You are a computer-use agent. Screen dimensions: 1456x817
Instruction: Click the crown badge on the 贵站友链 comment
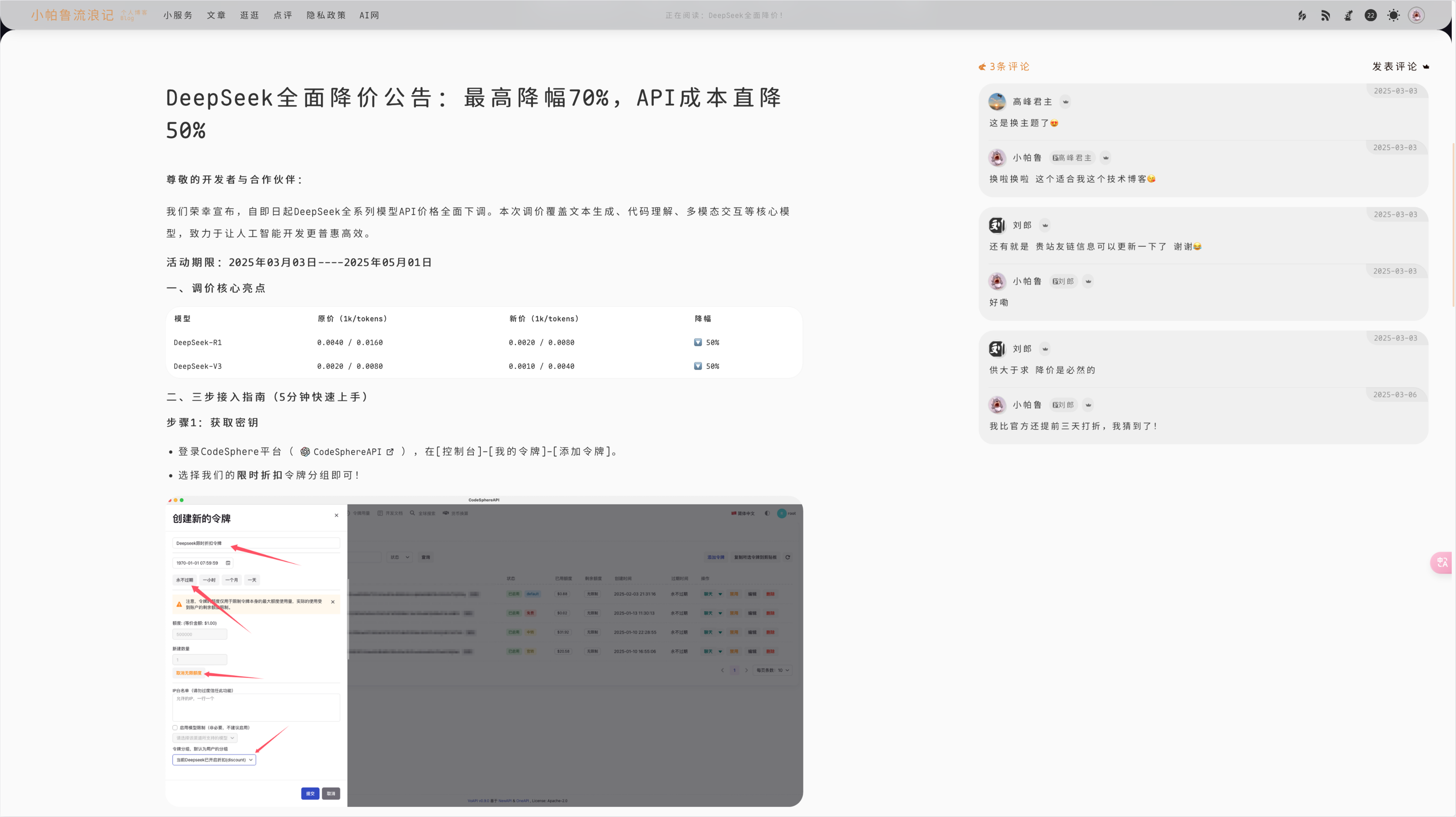point(1045,225)
